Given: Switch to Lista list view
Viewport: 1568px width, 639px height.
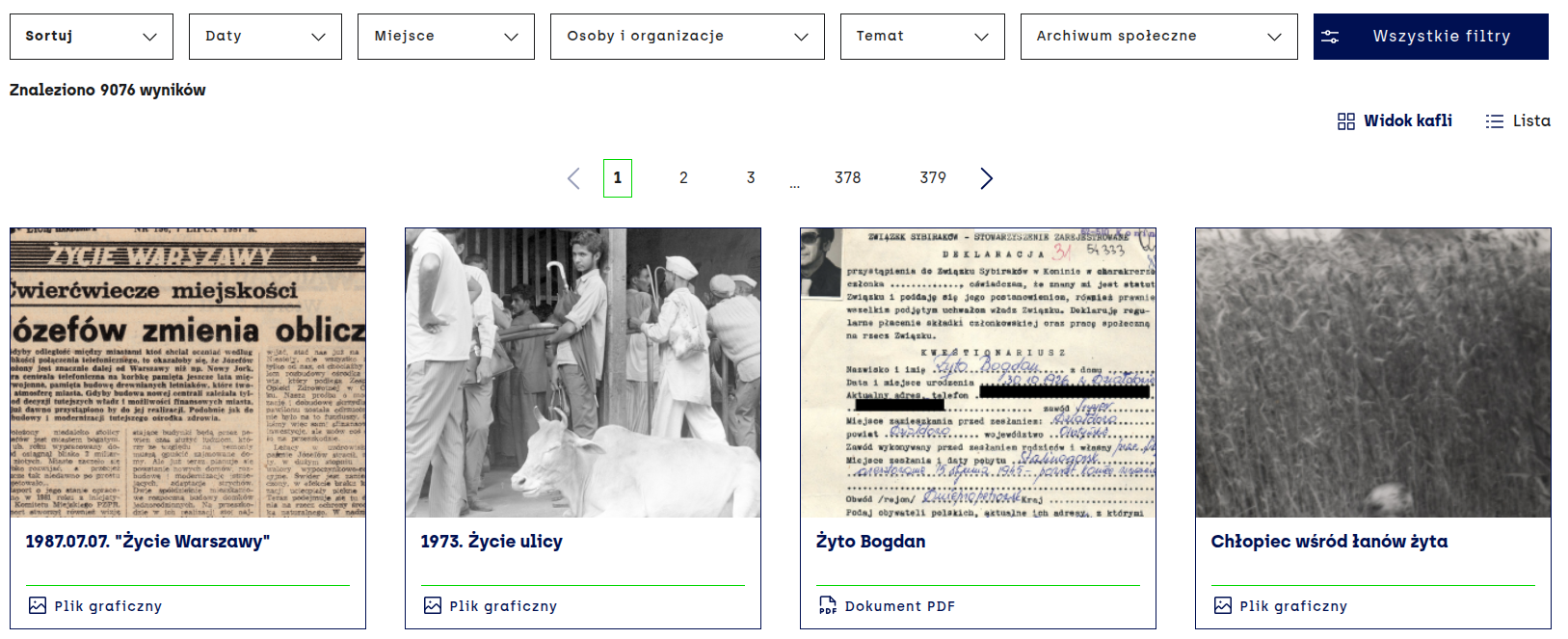Looking at the screenshot, I should point(1518,120).
